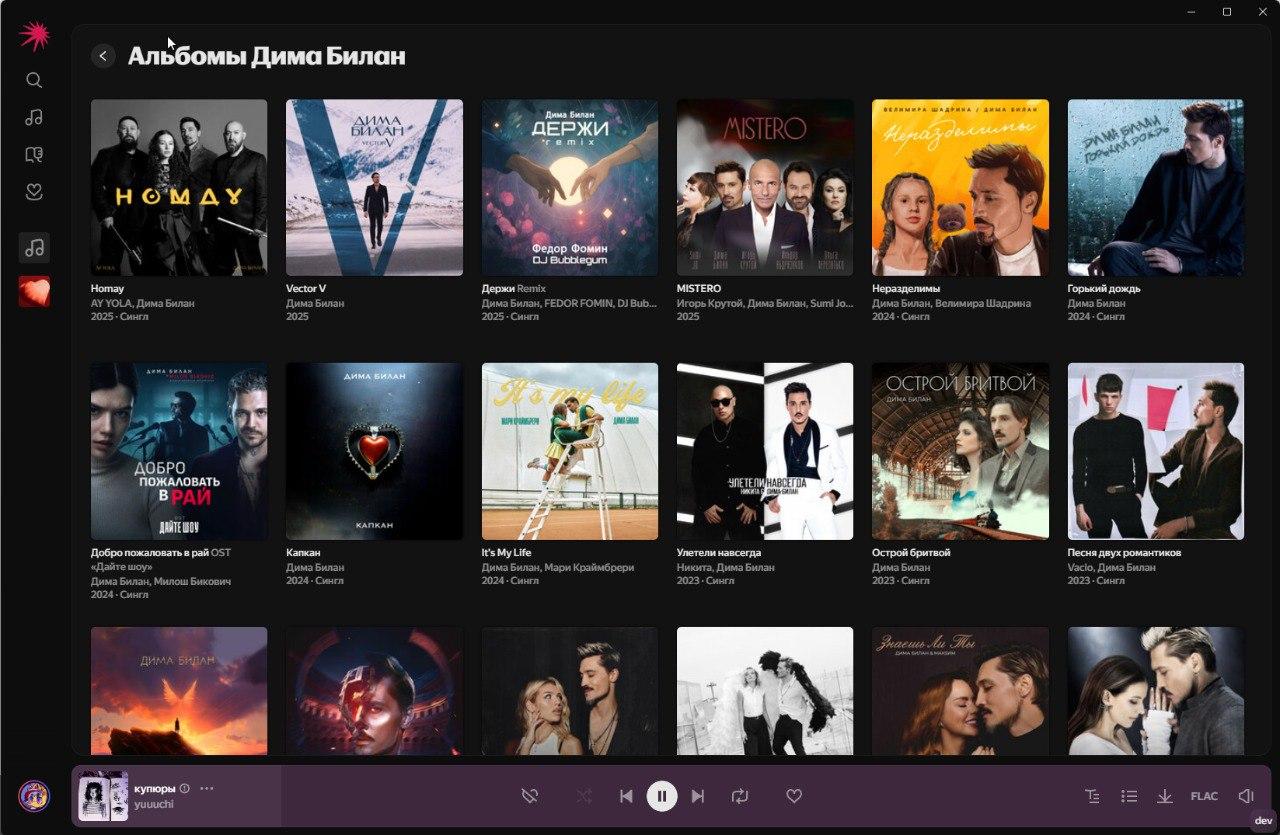
Task: Open the Острой бритвой title link
Action: tap(911, 553)
